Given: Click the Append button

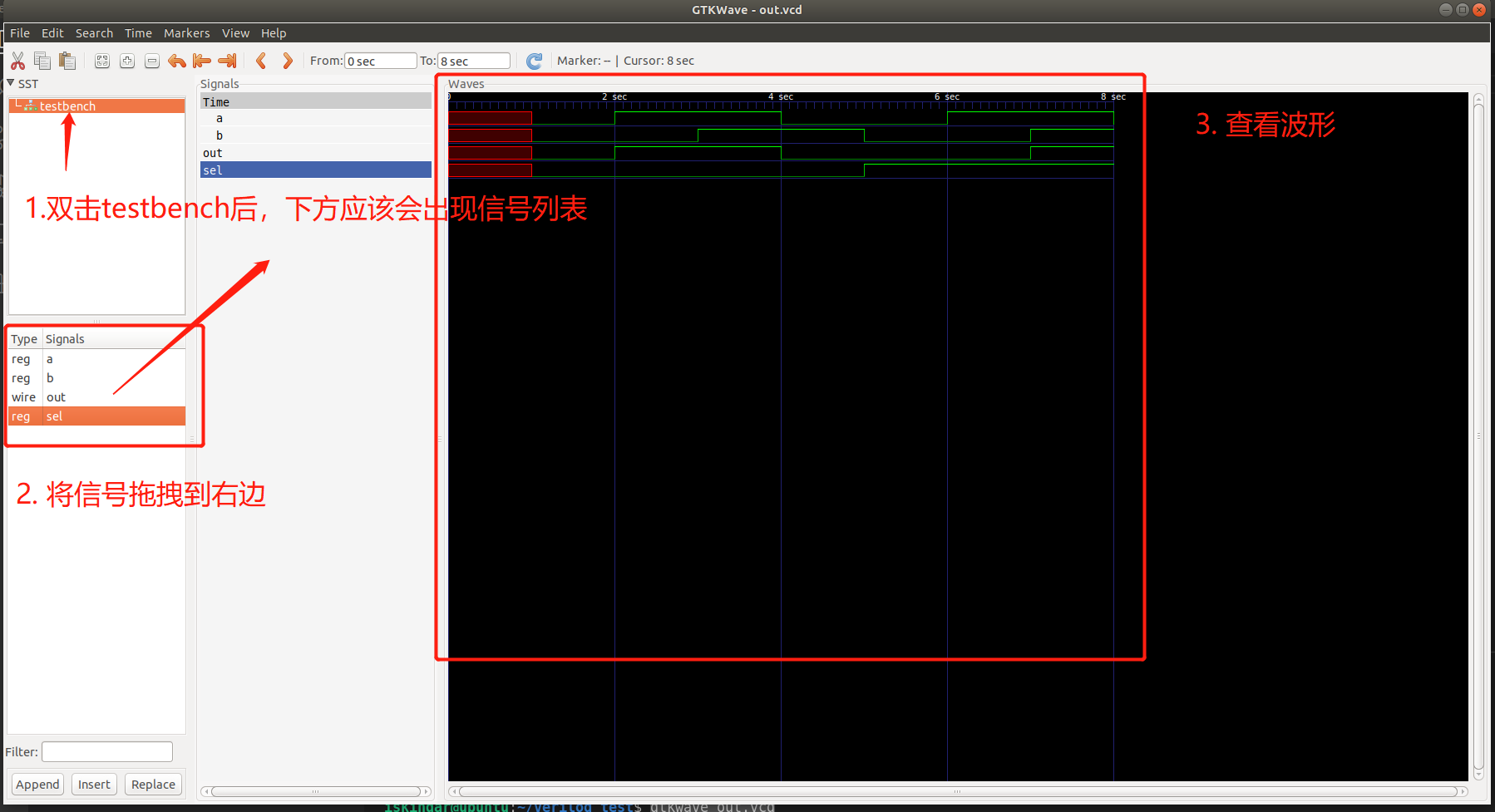Looking at the screenshot, I should tap(37, 785).
